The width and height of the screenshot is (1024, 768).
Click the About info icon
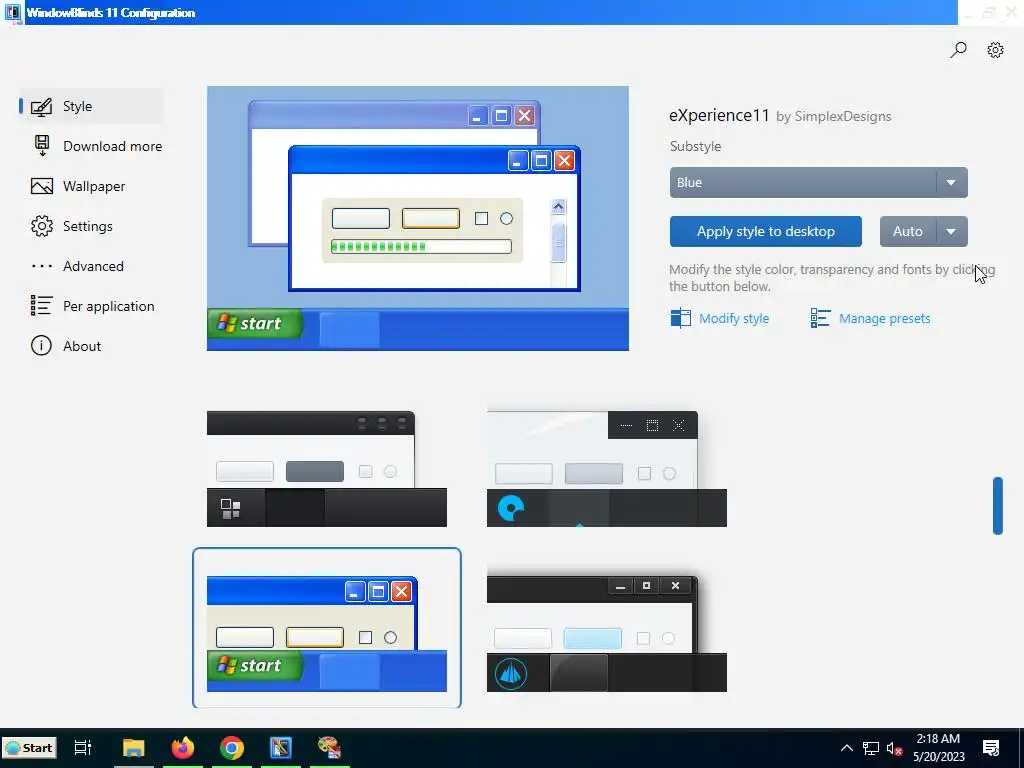pos(41,345)
